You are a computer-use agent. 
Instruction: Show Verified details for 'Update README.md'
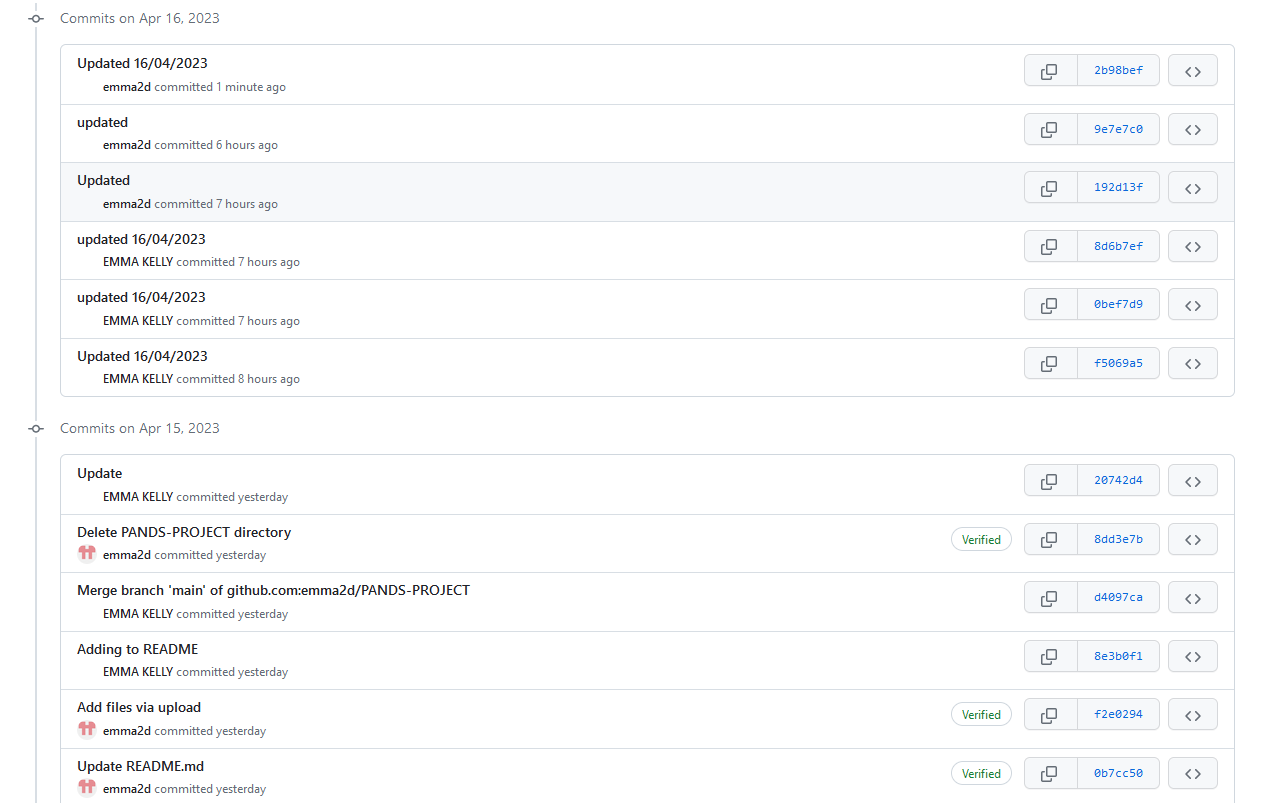click(981, 772)
